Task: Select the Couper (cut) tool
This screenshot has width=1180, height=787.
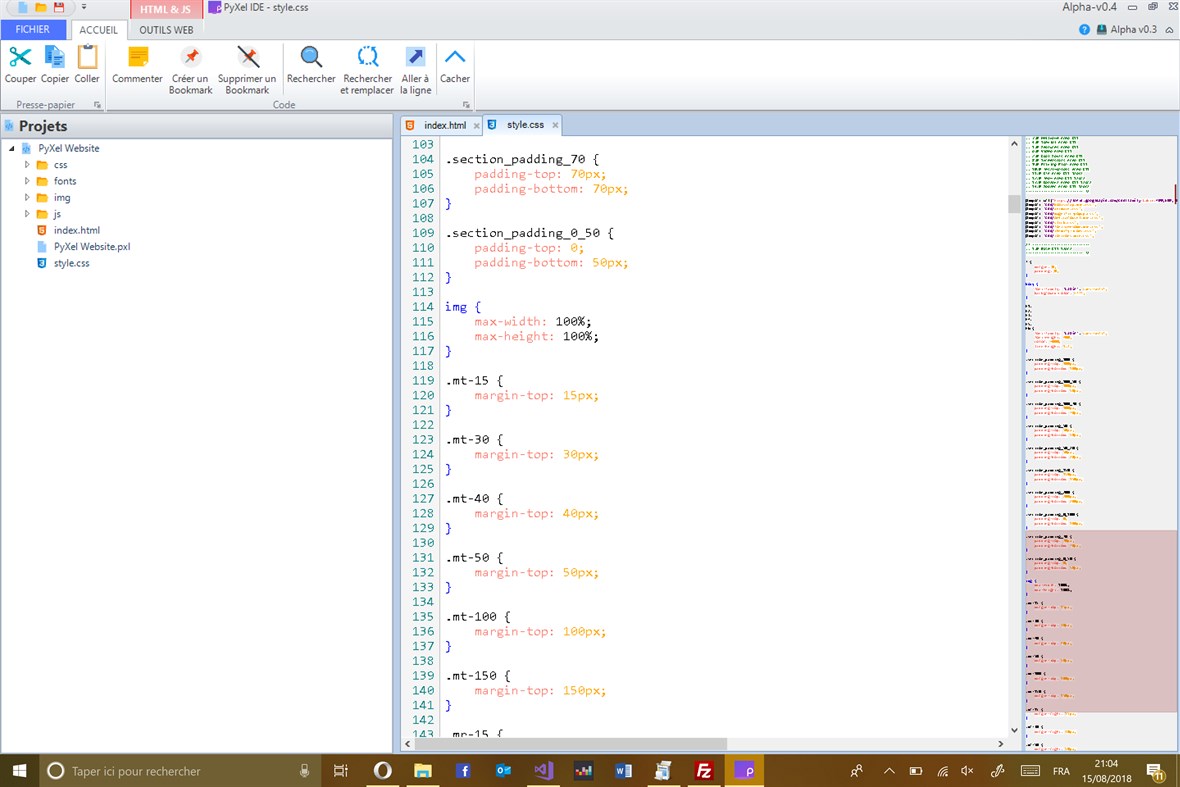Action: [x=20, y=65]
